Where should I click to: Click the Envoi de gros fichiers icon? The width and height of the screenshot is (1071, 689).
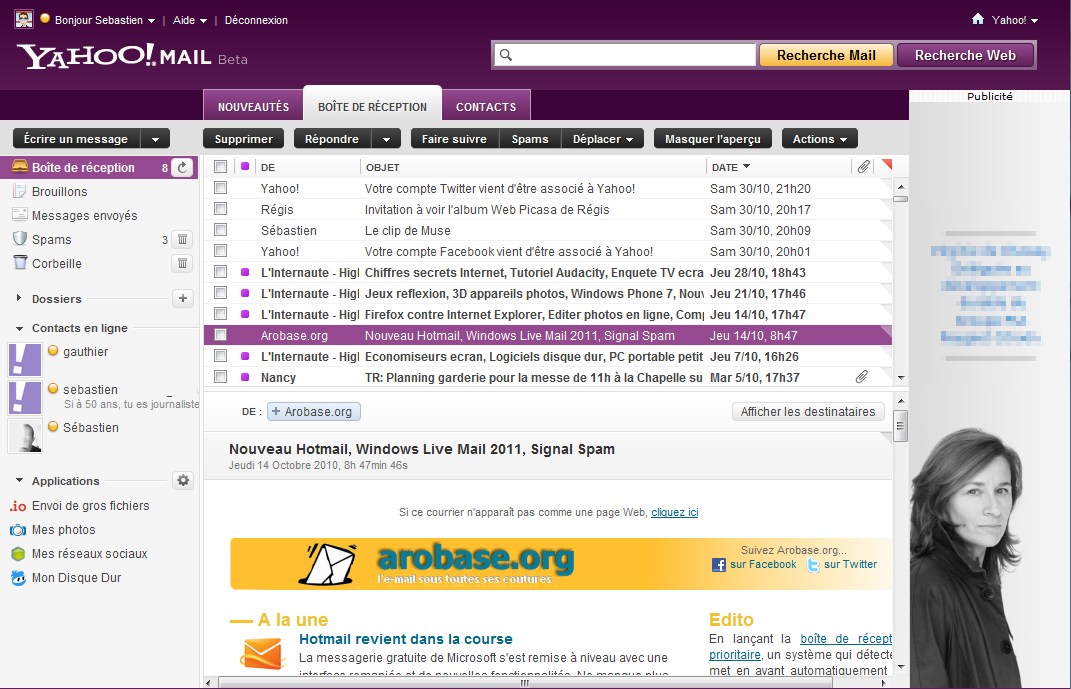(18, 506)
